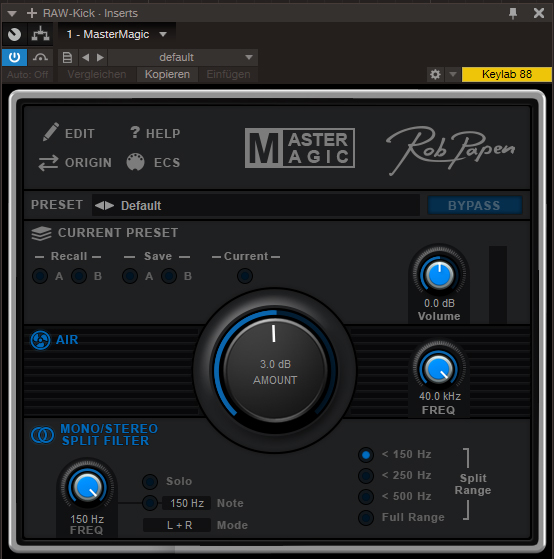Step plugin preset with Default arrows
The image size is (554, 559).
tap(104, 205)
